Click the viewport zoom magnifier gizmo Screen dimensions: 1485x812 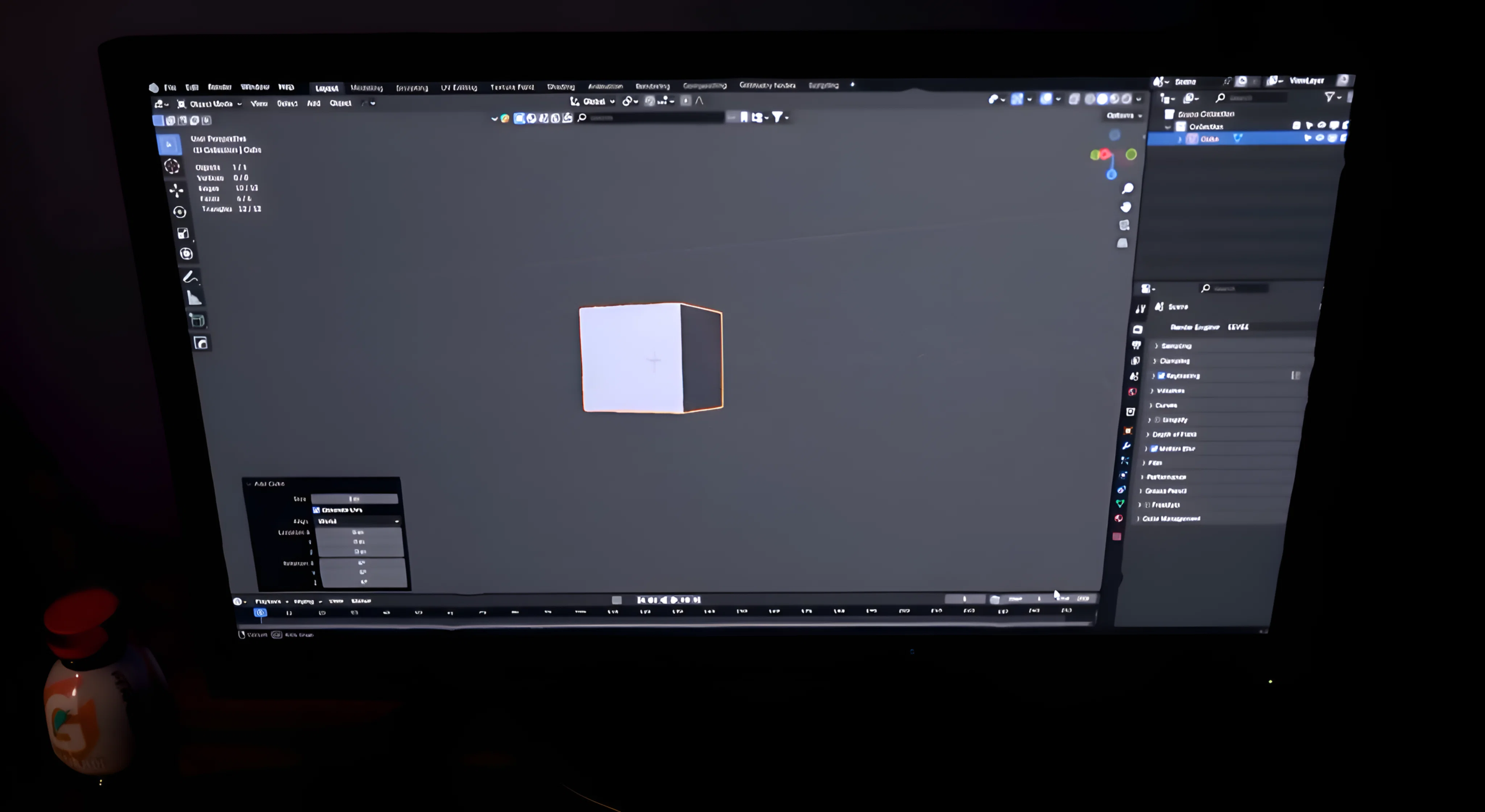click(x=1128, y=188)
